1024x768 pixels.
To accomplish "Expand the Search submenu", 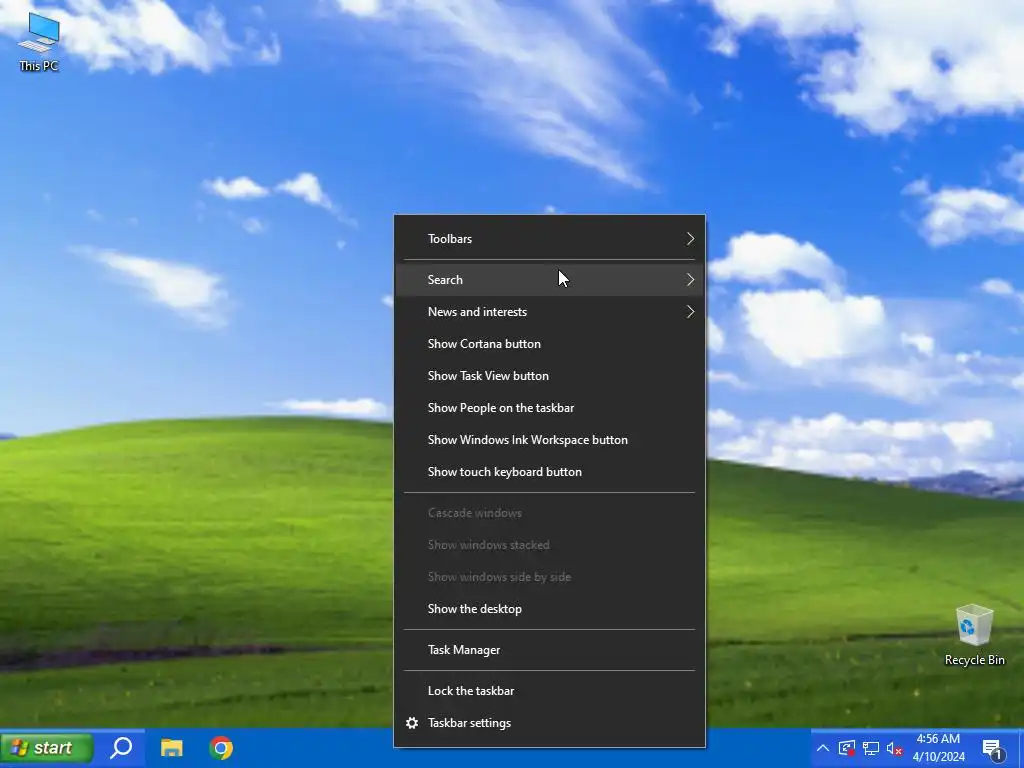I will [x=549, y=280].
